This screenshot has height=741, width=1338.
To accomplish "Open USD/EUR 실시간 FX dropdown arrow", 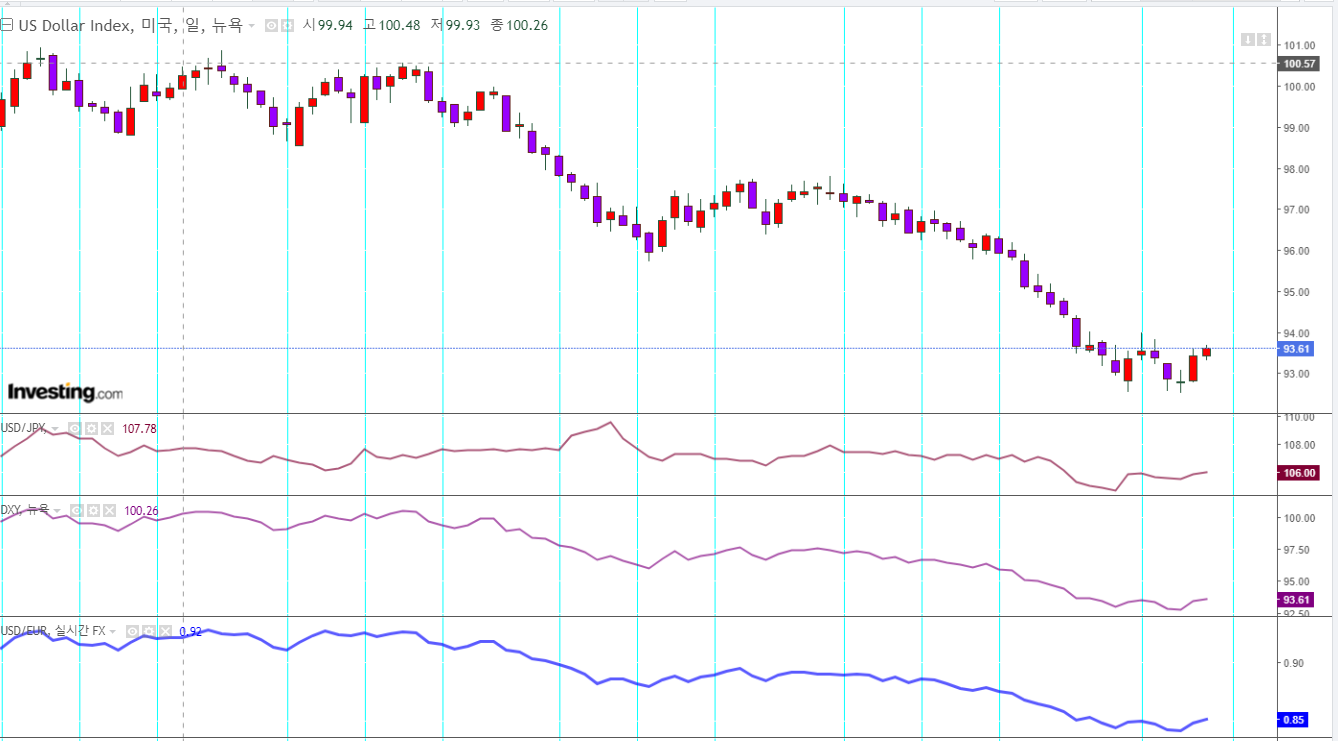I will pyautogui.click(x=112, y=632).
